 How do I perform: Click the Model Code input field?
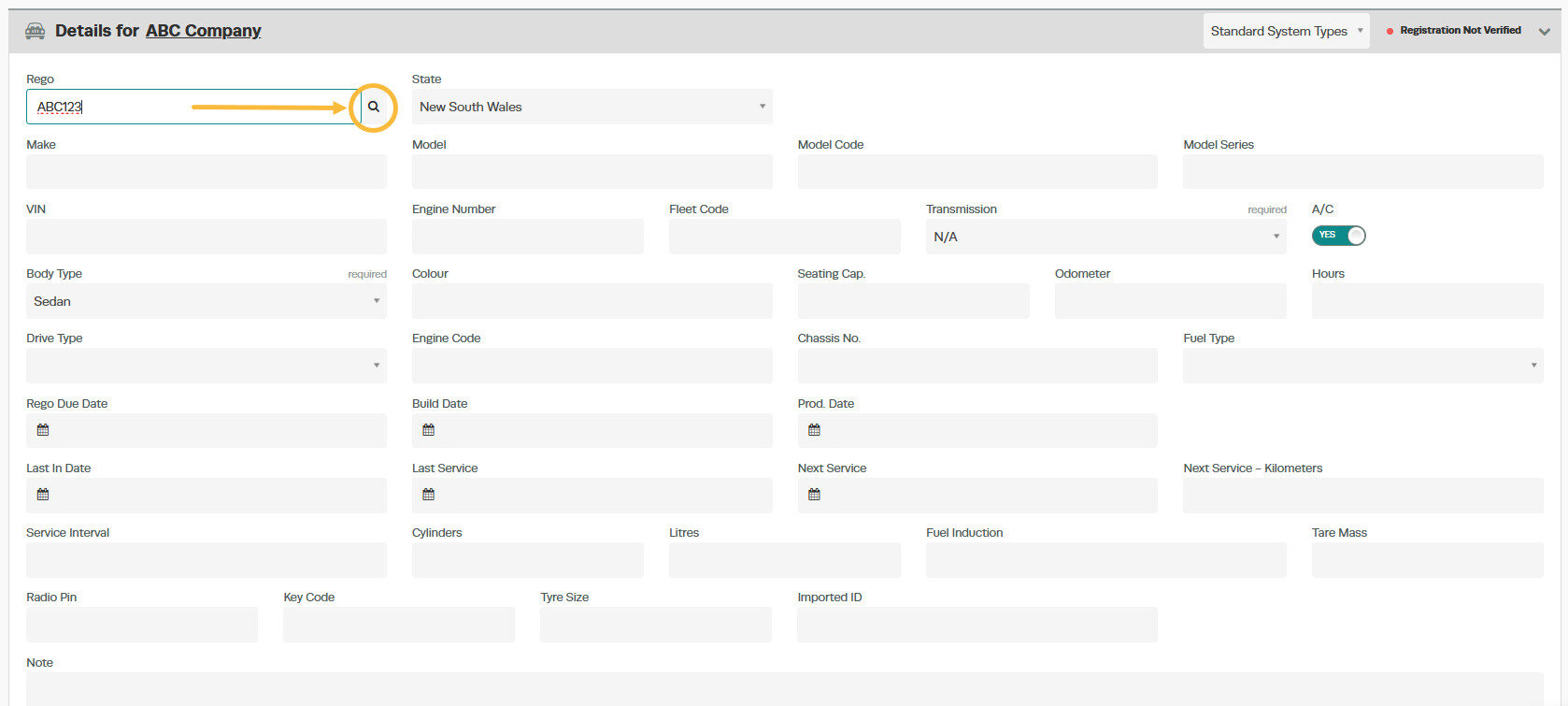(977, 172)
